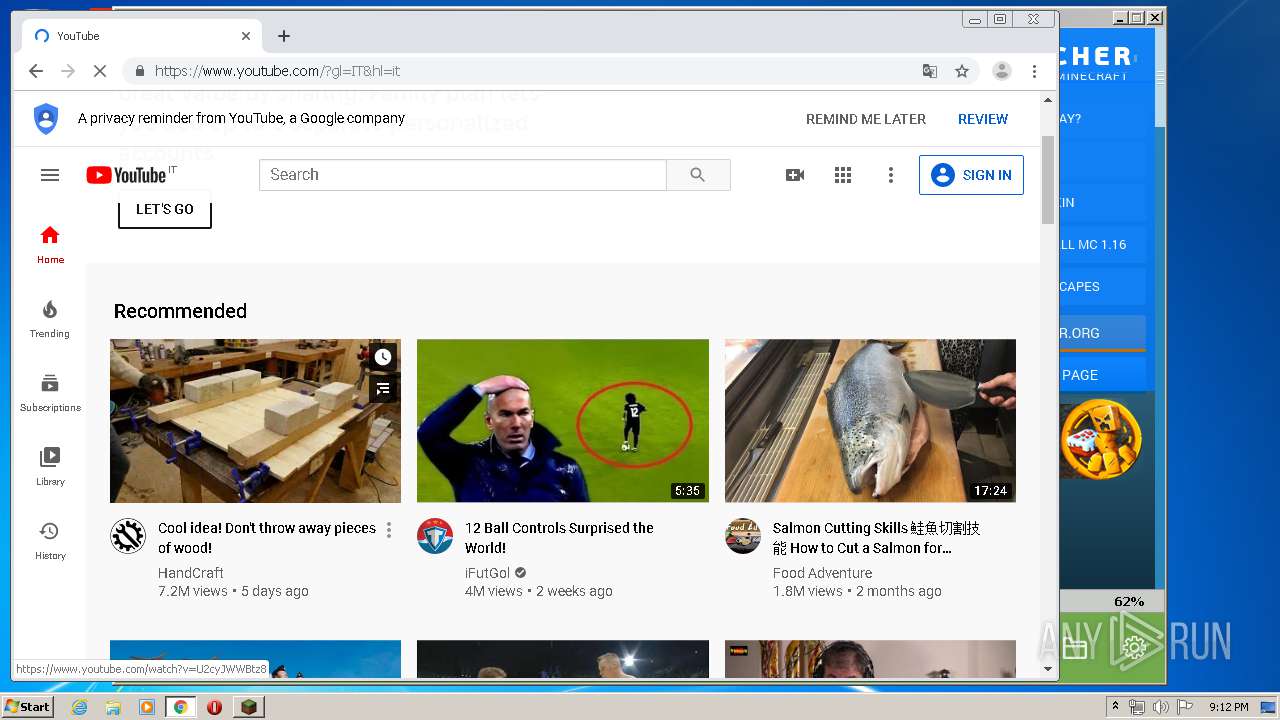Click the Chrome back arrow
Image resolution: width=1280 pixels, height=720 pixels.
click(x=36, y=71)
